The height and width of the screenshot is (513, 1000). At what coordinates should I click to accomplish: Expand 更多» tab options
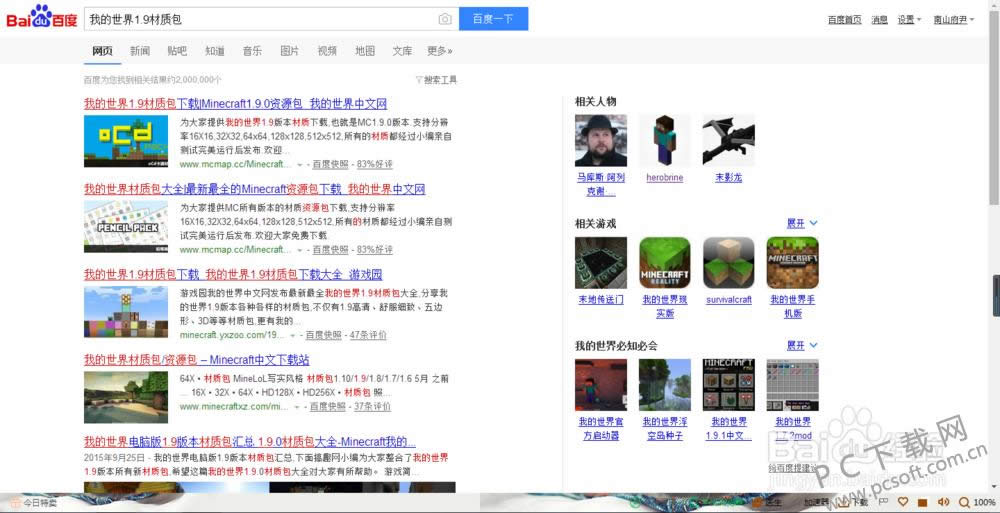tap(439, 51)
